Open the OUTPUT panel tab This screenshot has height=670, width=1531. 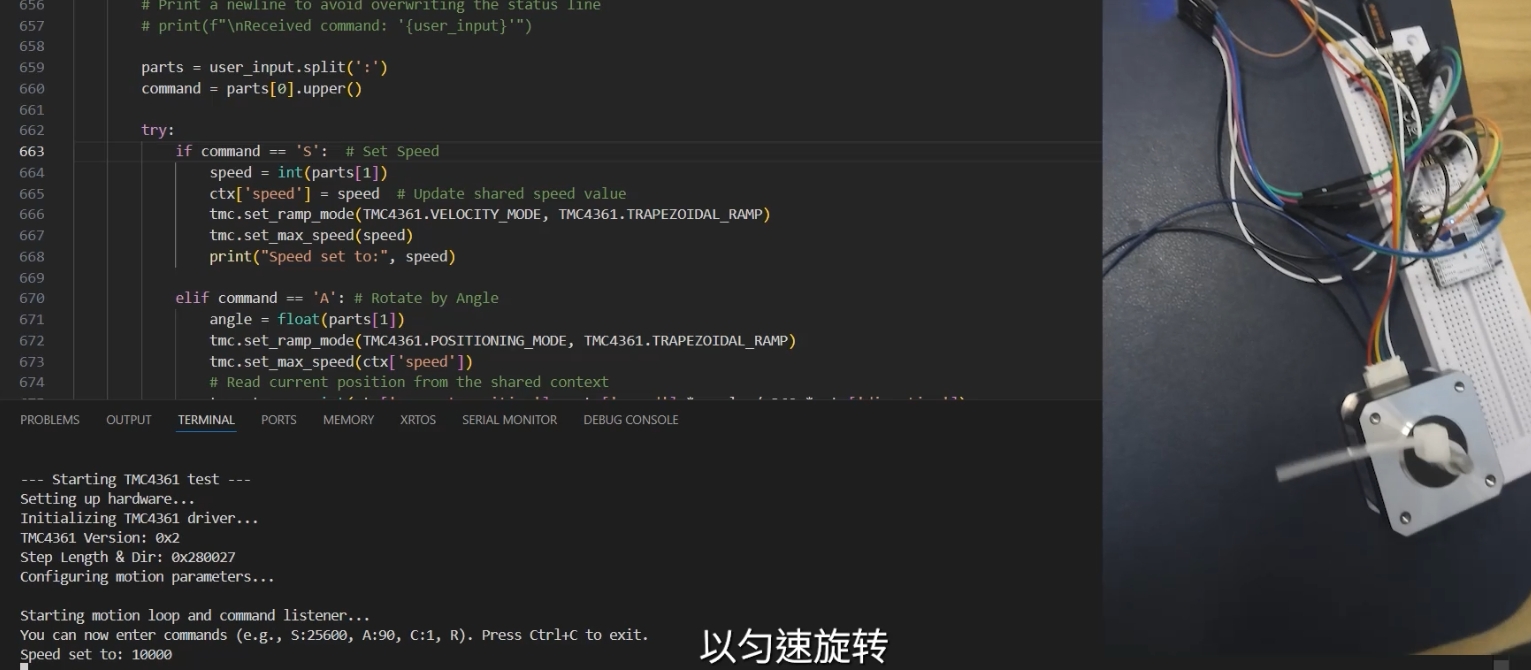point(129,420)
